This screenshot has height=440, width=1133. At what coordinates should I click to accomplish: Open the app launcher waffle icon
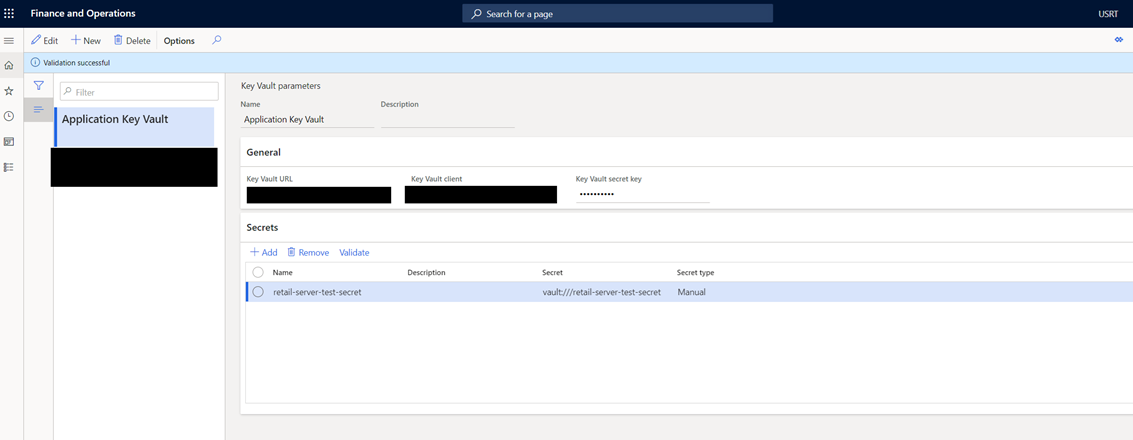pos(10,14)
